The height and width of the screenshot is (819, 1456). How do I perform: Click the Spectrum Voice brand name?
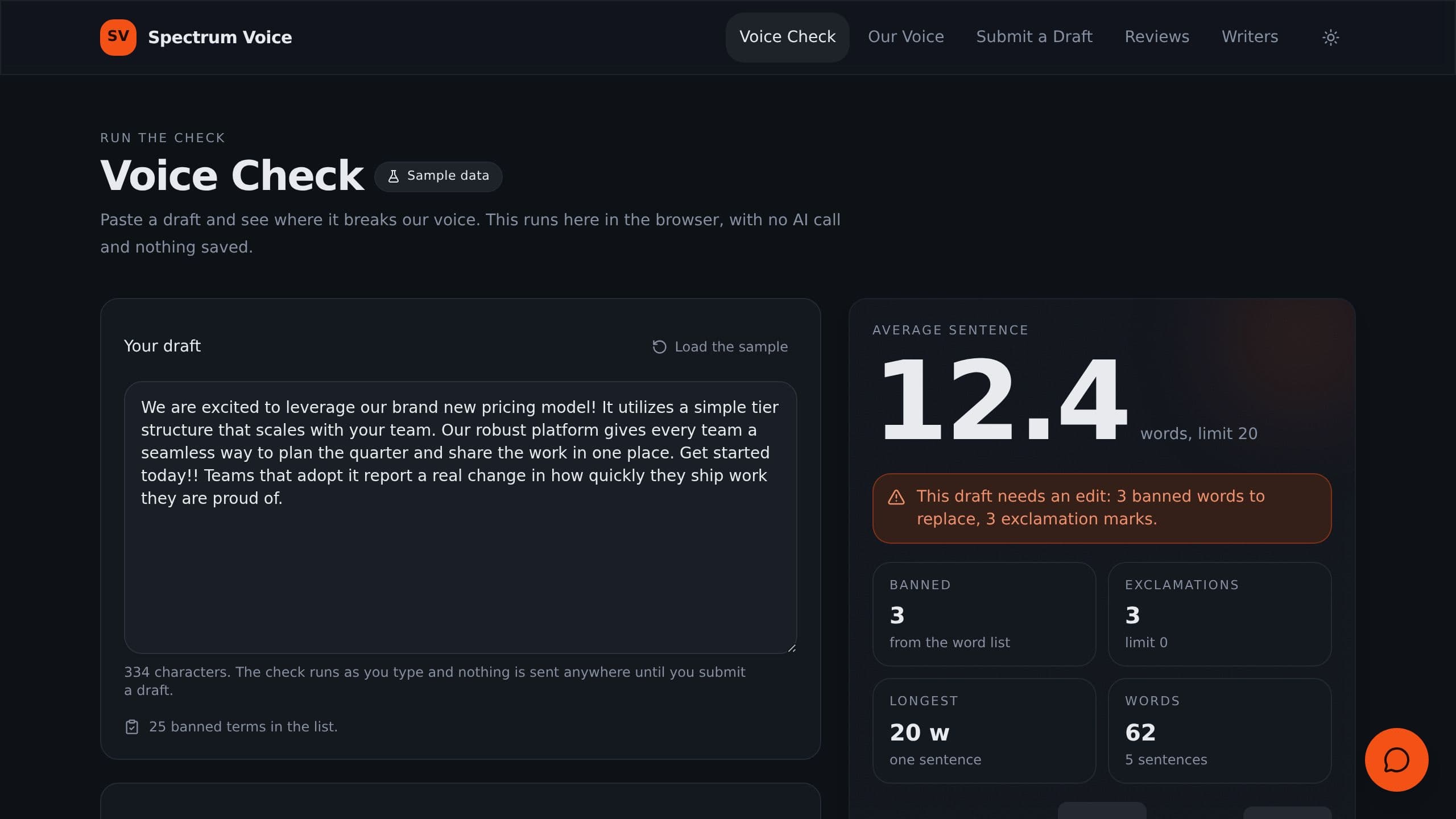(220, 37)
